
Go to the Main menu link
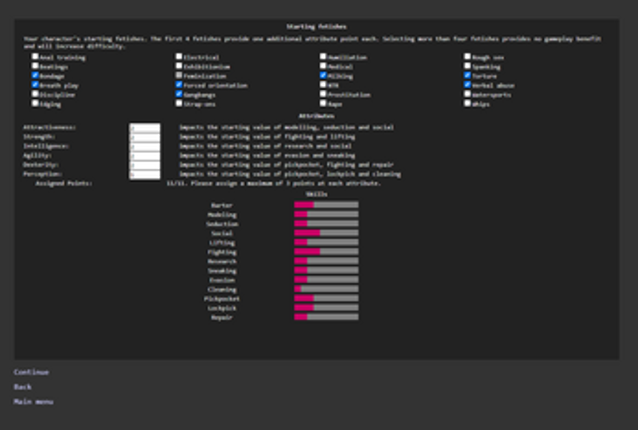(33, 402)
